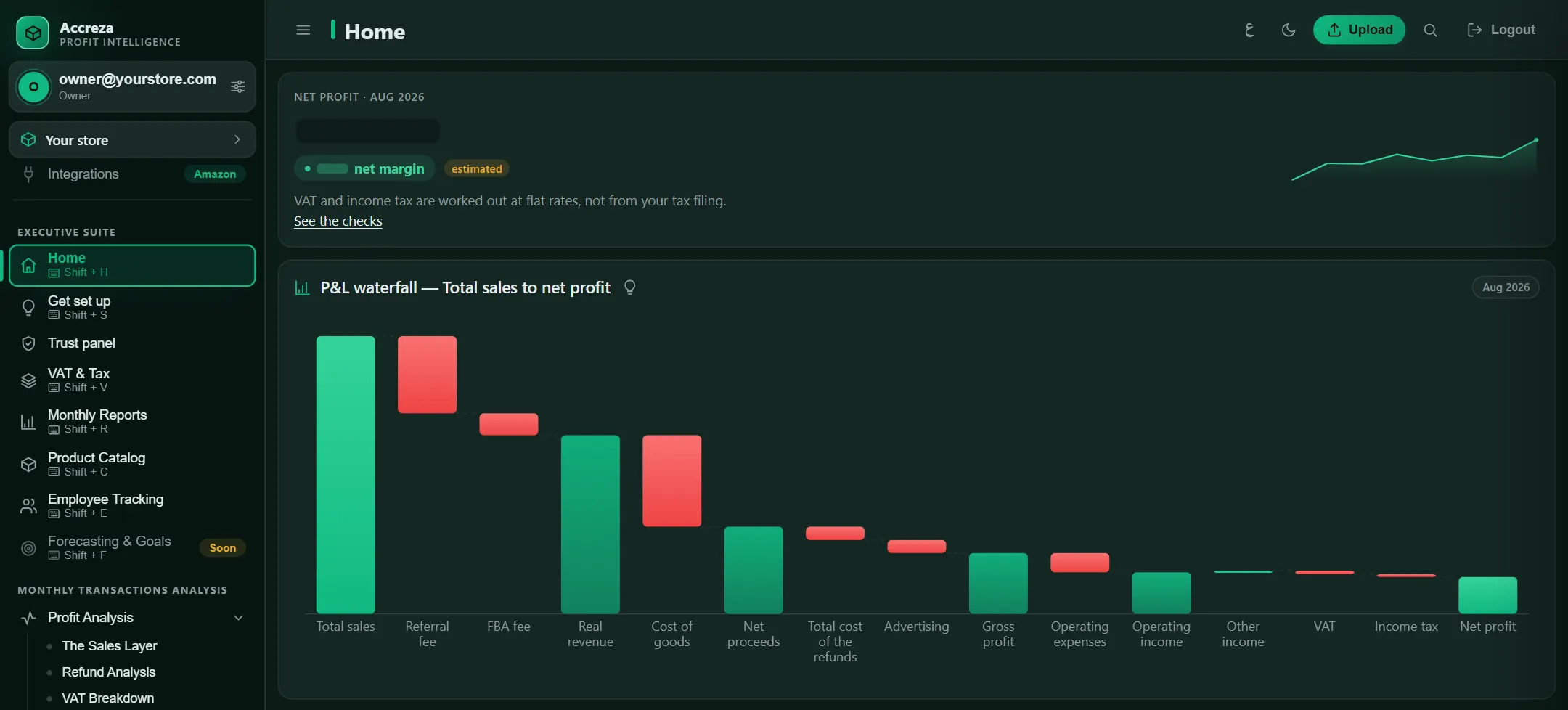
Task: Click the Gross profit bar
Action: tap(998, 583)
